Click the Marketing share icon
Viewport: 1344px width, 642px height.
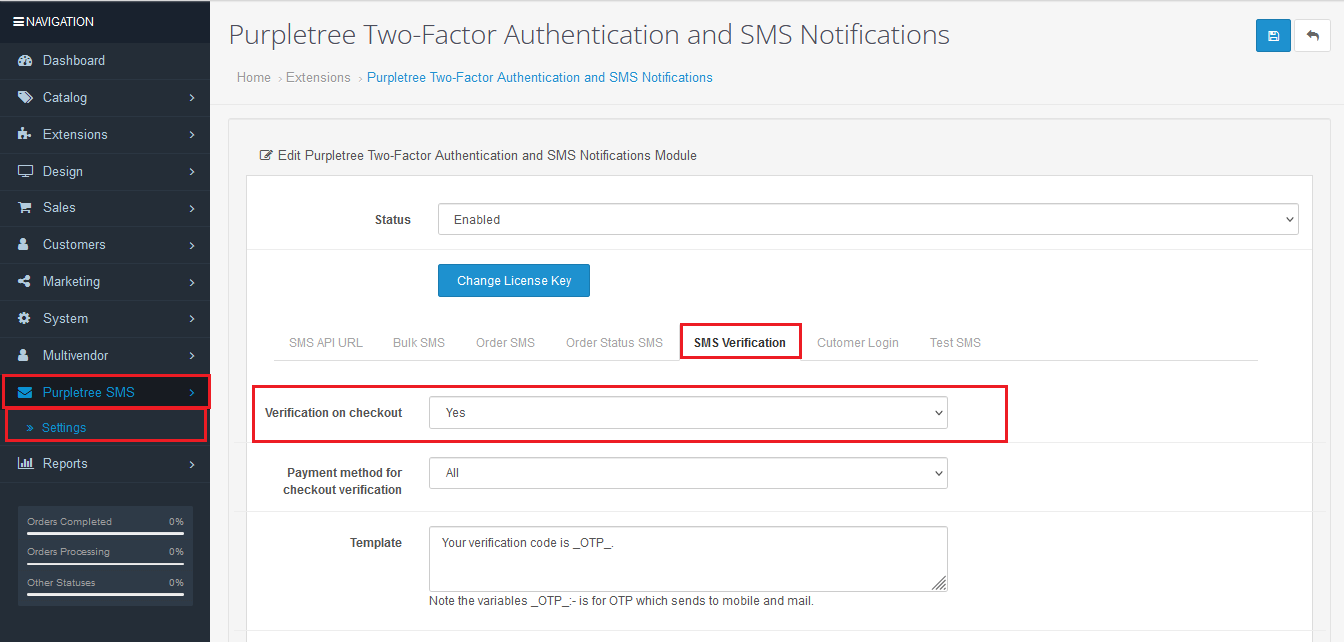[x=25, y=281]
